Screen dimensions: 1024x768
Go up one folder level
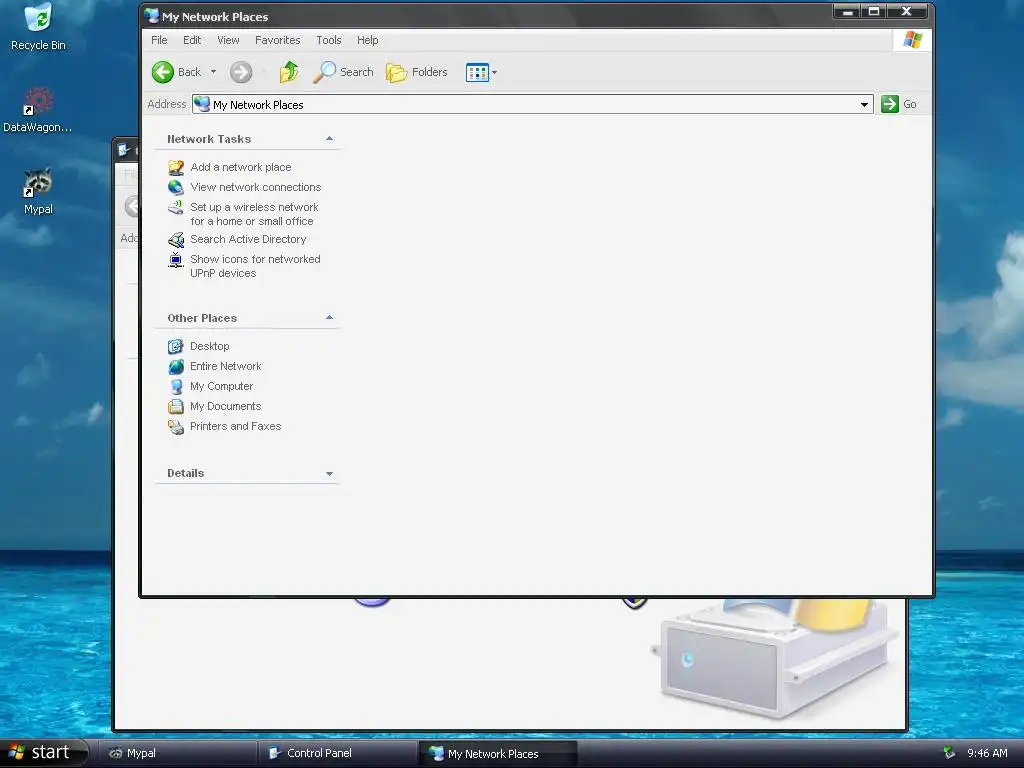pos(289,72)
